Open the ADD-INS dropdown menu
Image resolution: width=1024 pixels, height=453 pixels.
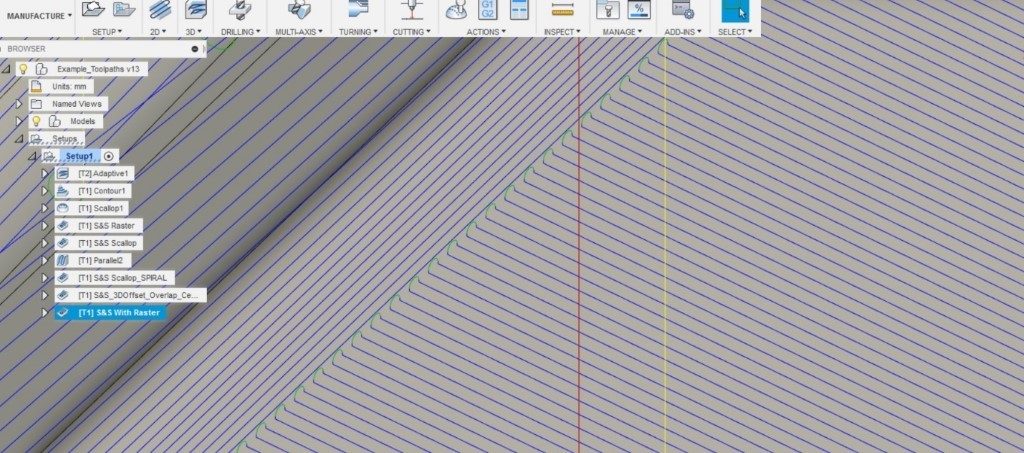(683, 31)
